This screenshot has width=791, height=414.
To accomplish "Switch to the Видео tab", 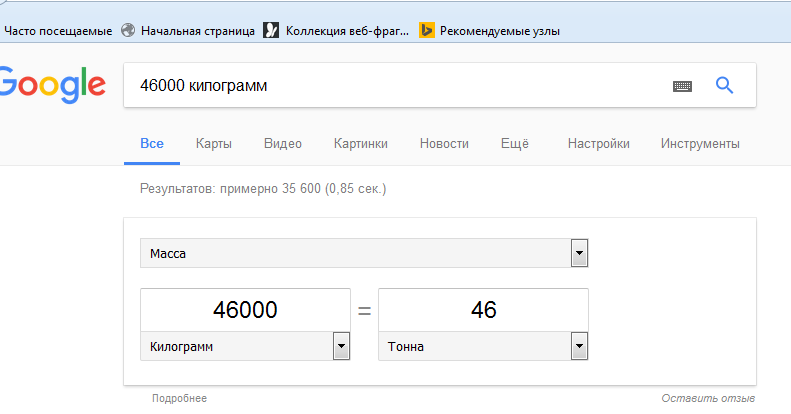I will pos(283,144).
